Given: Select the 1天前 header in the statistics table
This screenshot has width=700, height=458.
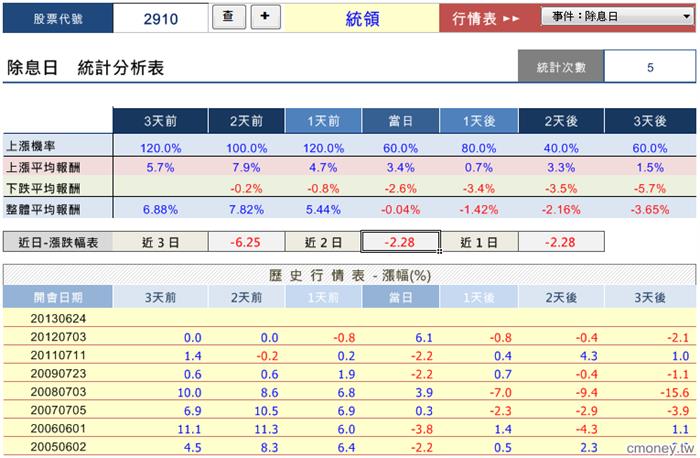Looking at the screenshot, I should [x=323, y=121].
